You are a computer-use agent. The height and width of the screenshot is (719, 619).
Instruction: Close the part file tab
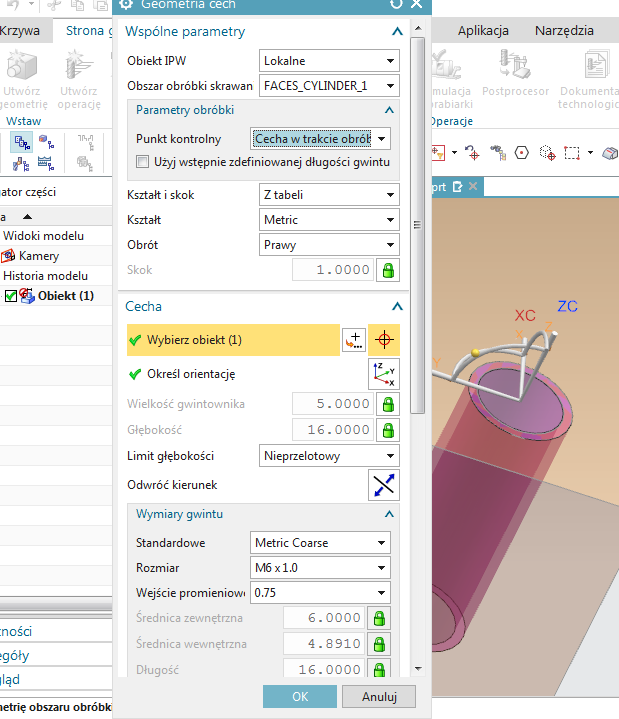tap(473, 187)
